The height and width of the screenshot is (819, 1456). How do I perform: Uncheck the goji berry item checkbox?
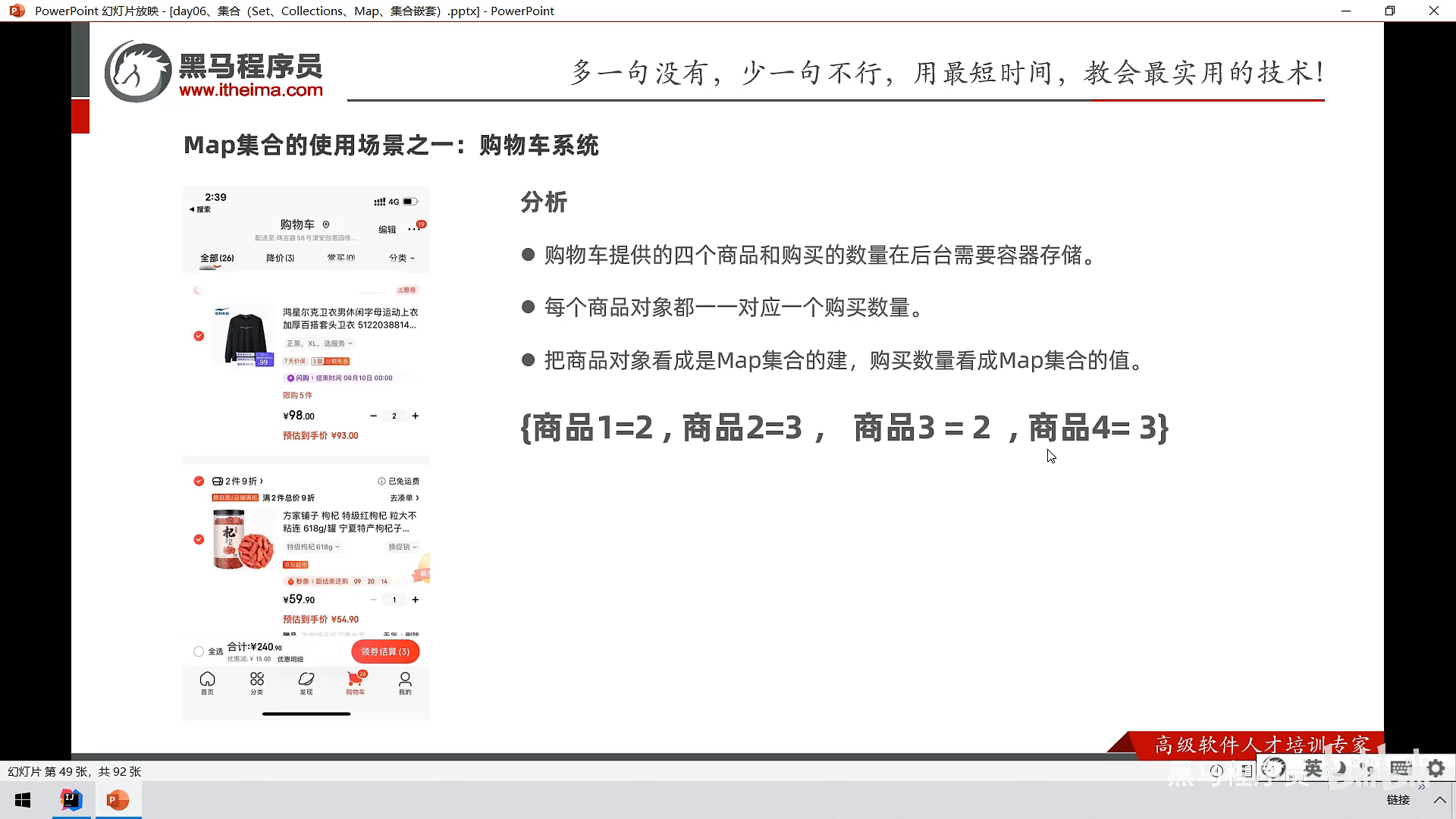[199, 539]
